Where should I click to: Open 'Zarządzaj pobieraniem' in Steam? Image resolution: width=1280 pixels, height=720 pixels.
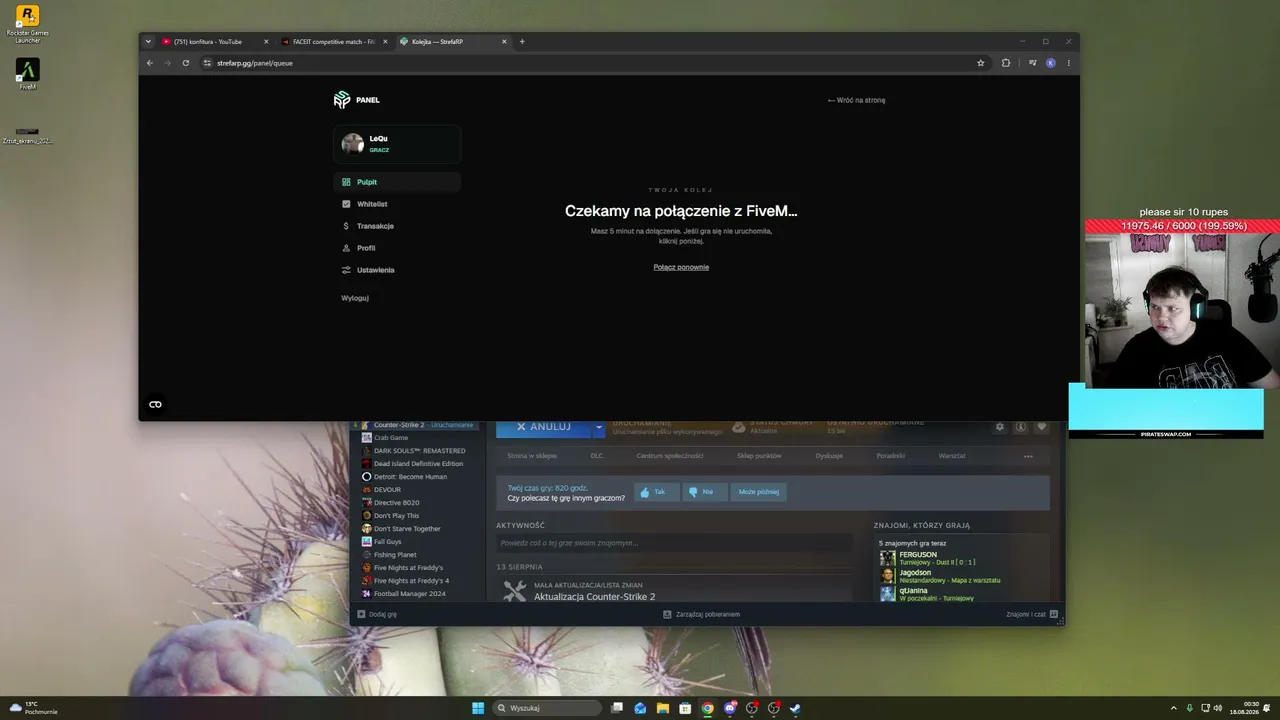[702, 614]
